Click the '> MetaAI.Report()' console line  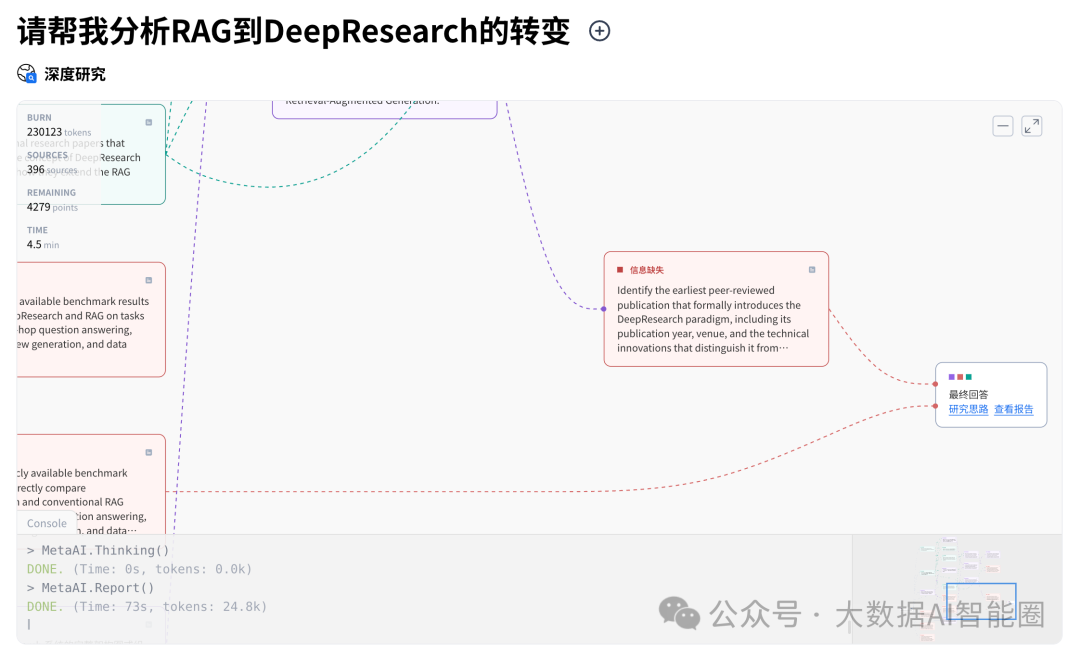click(90, 588)
